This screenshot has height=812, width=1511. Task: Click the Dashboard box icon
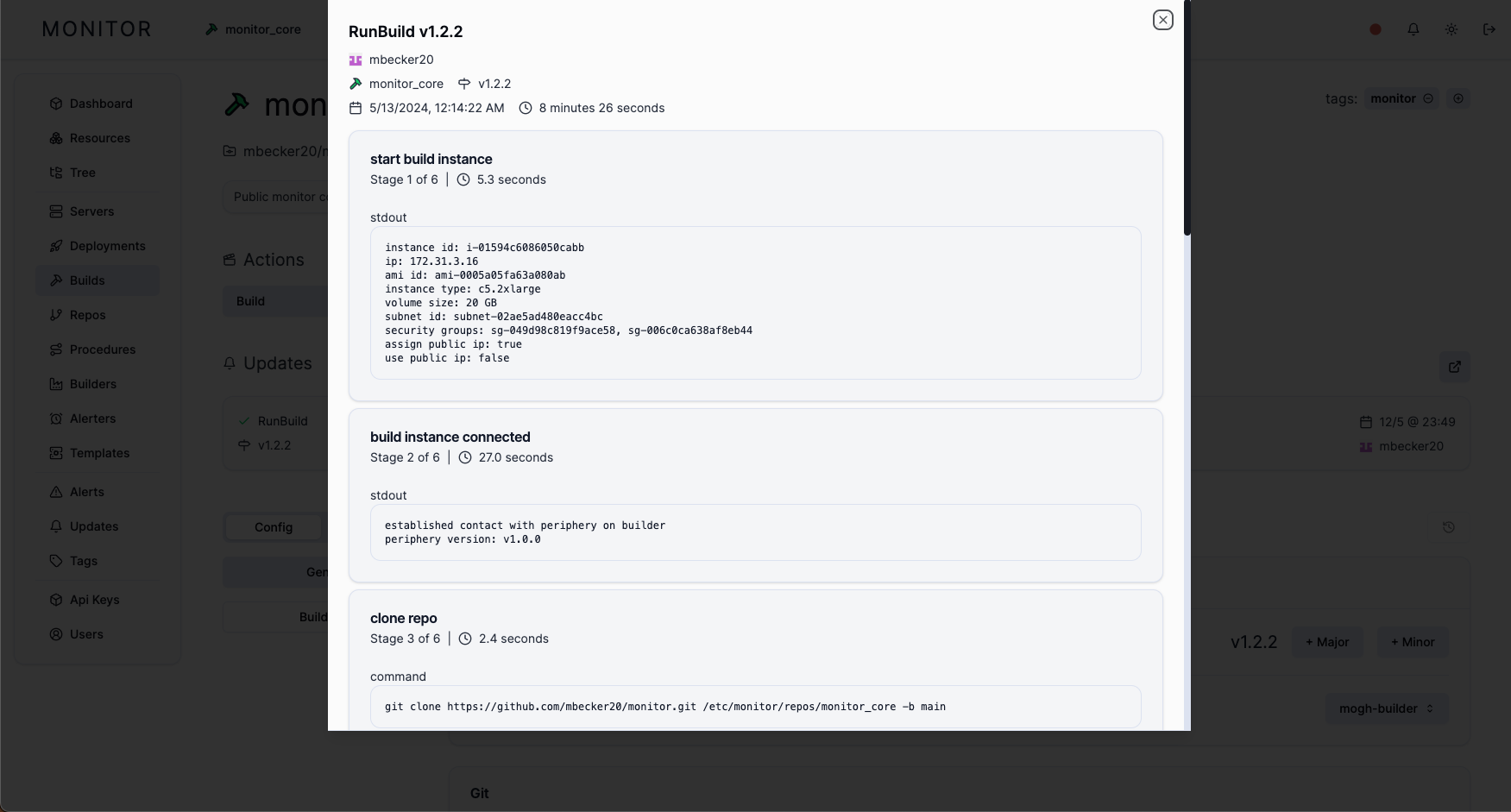point(56,104)
